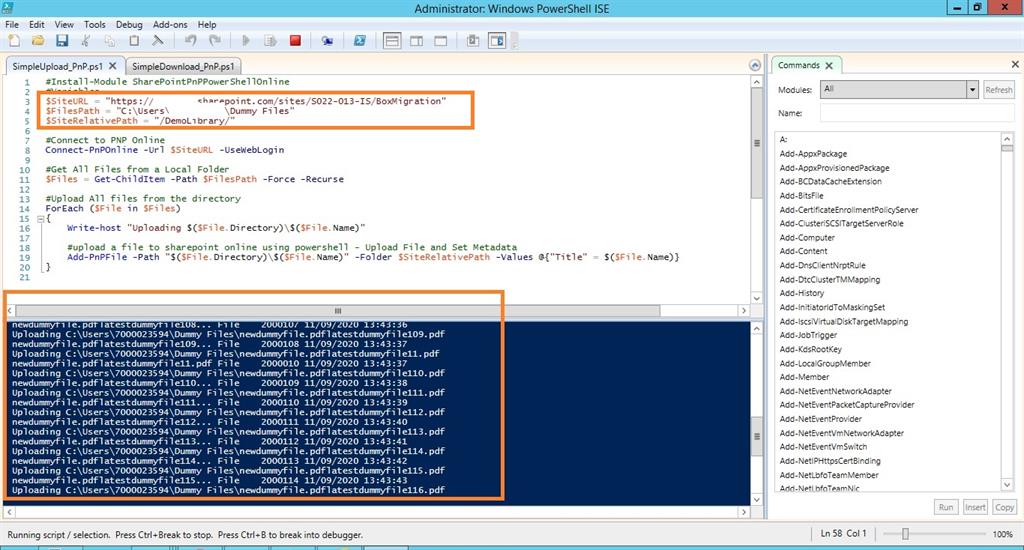Open a new remote PowerShell tab
The image size is (1024, 550).
pos(327,40)
